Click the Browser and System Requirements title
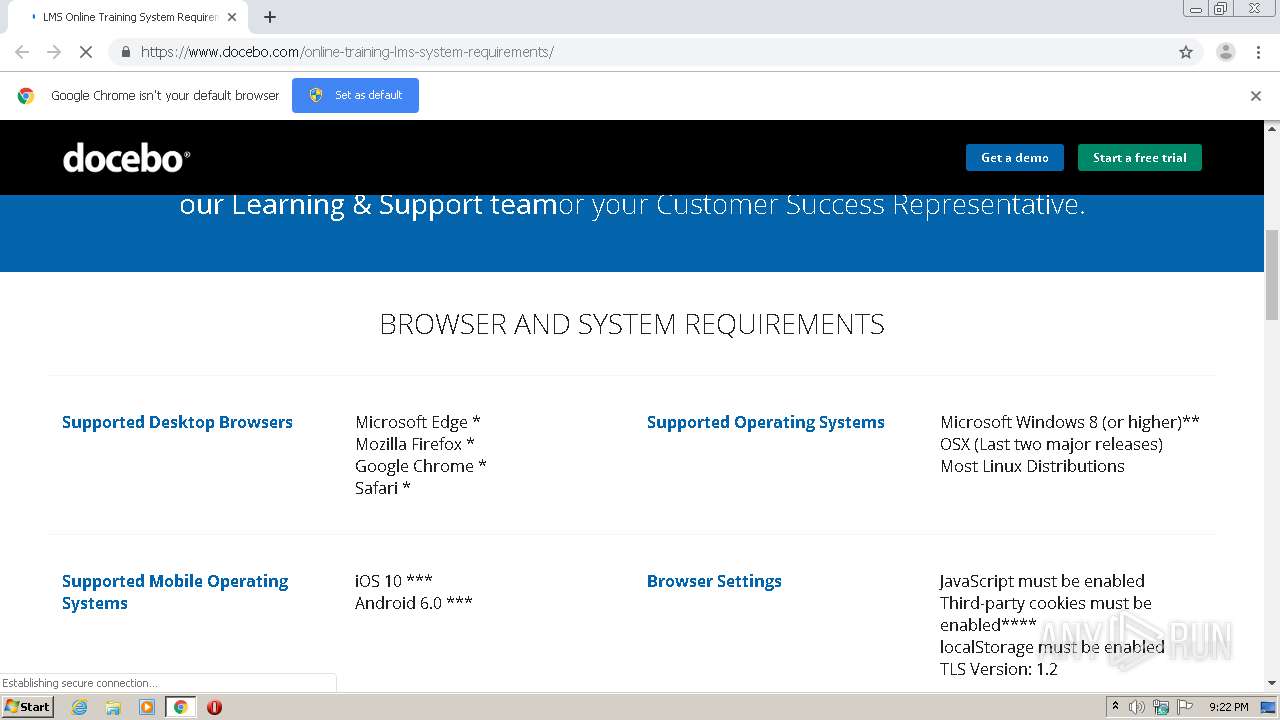The width and height of the screenshot is (1280, 720). [x=632, y=324]
